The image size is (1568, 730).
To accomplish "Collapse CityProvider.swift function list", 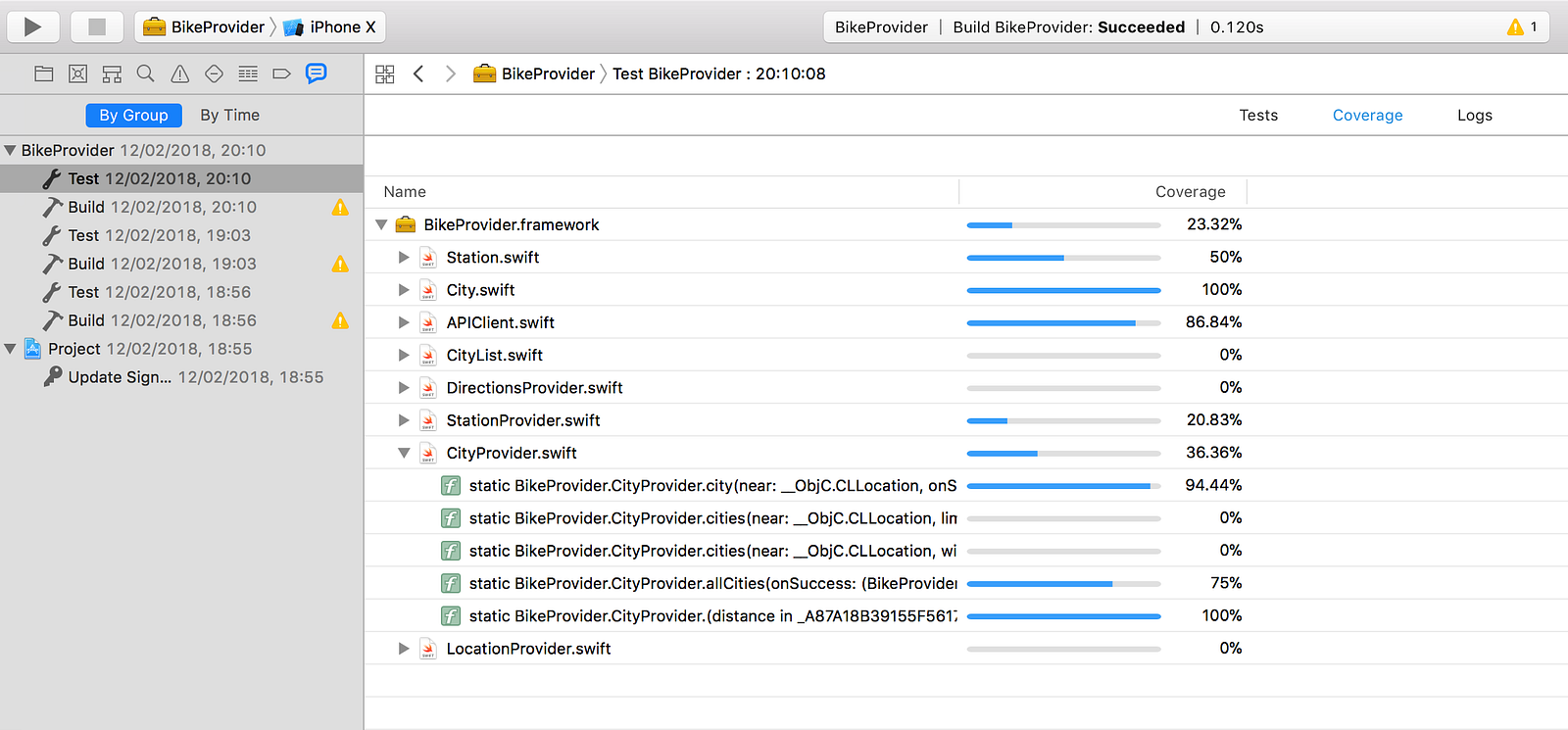I will 404,453.
